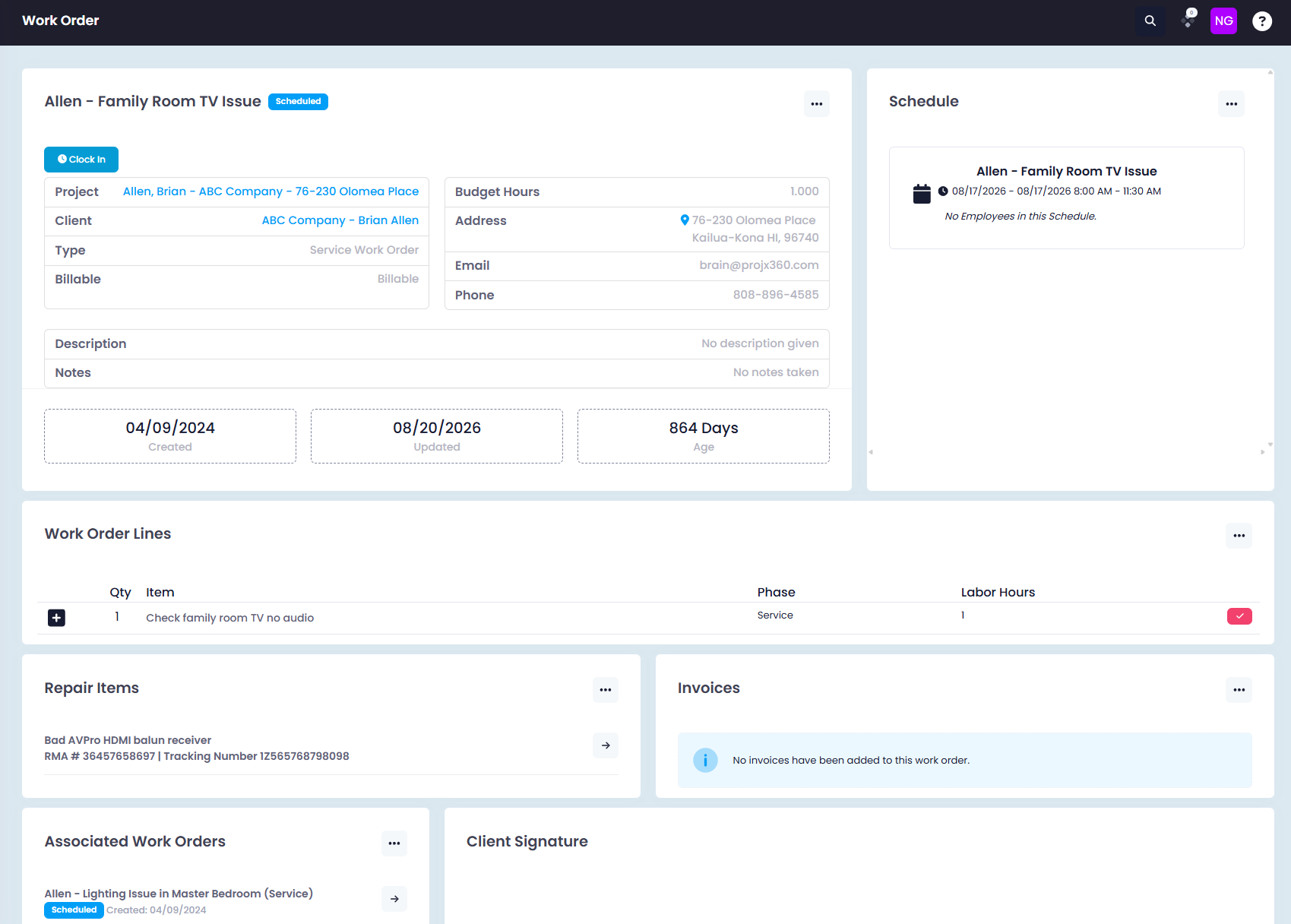Open work order details three-dot menu
This screenshot has height=924, width=1291.
point(817,104)
